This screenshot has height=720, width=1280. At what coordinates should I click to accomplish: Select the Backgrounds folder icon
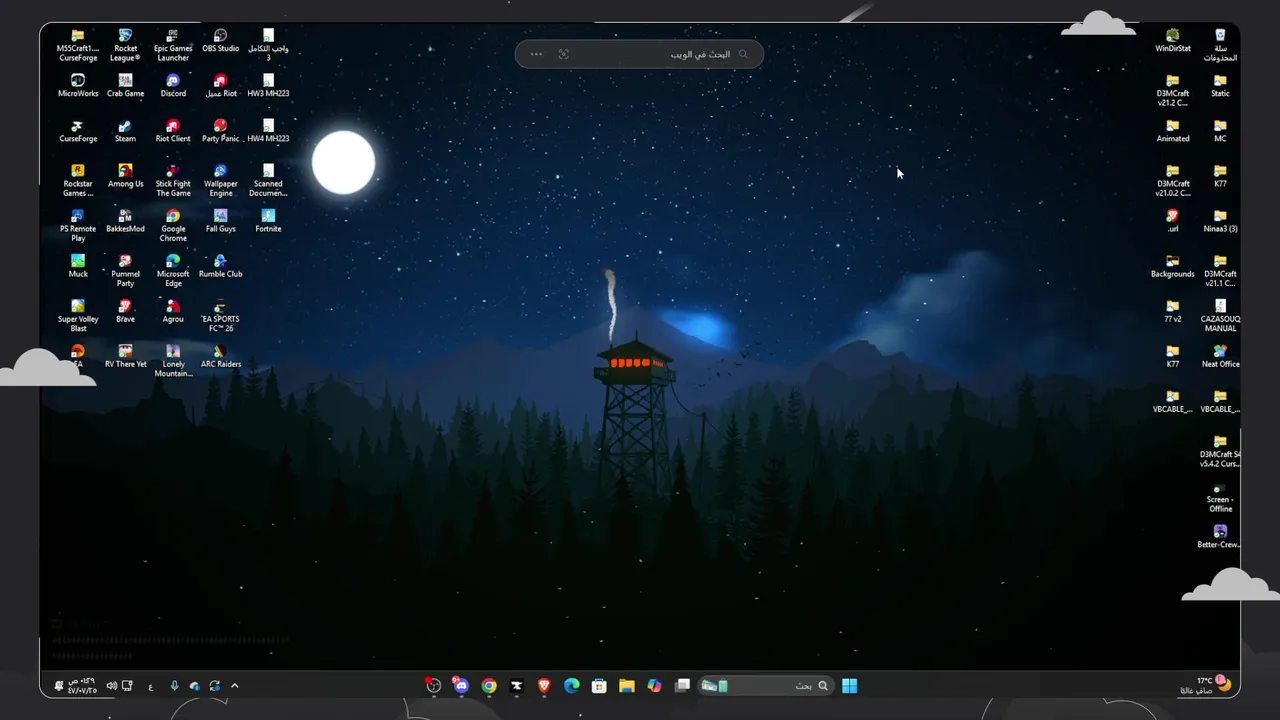coord(1173,266)
